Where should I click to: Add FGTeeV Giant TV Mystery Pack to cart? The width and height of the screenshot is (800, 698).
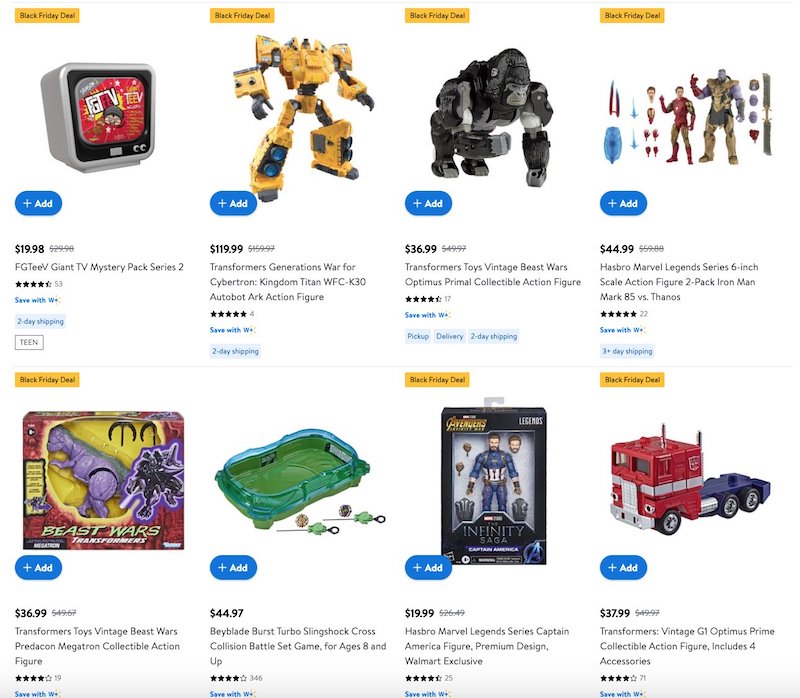[38, 203]
